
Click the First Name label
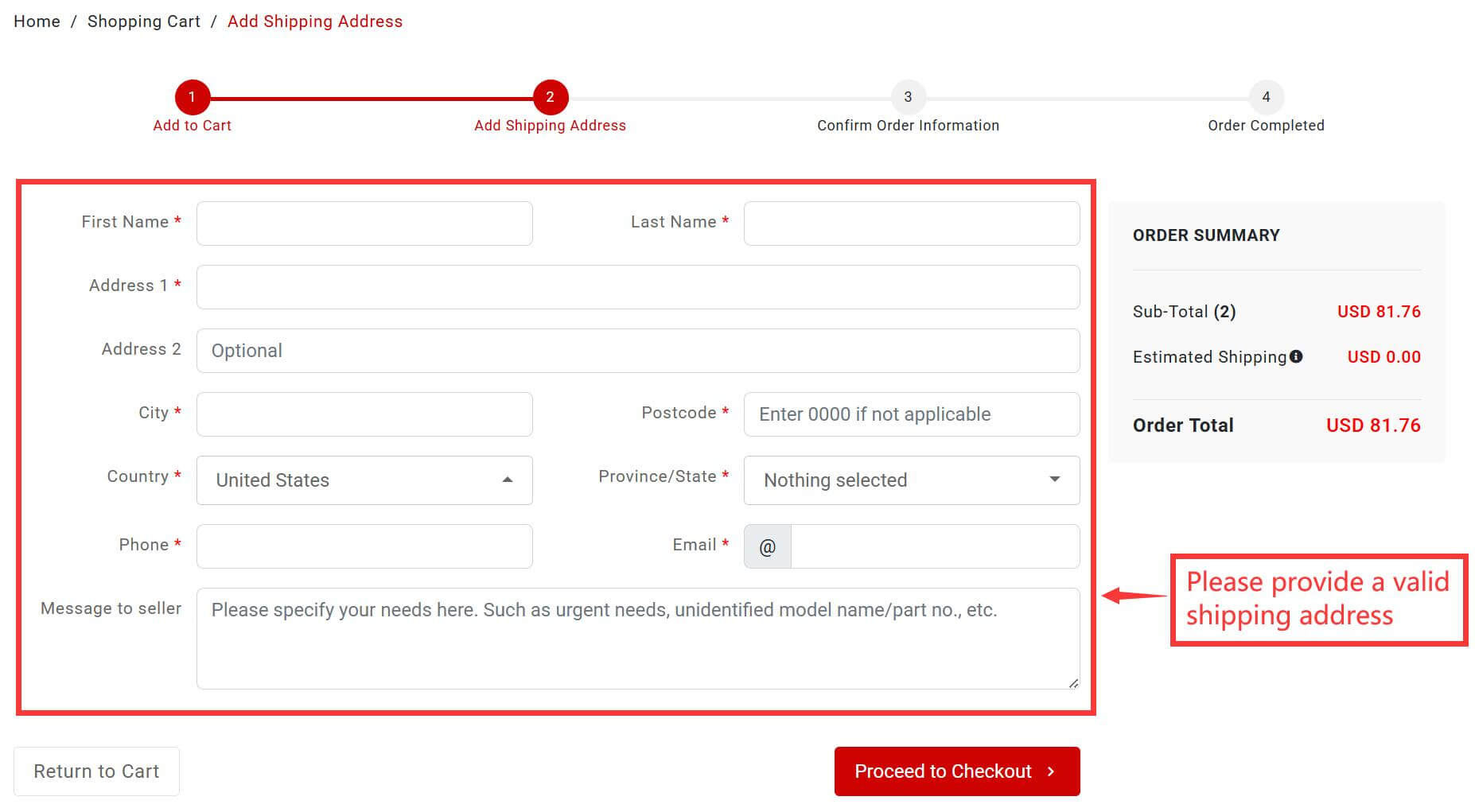point(125,222)
